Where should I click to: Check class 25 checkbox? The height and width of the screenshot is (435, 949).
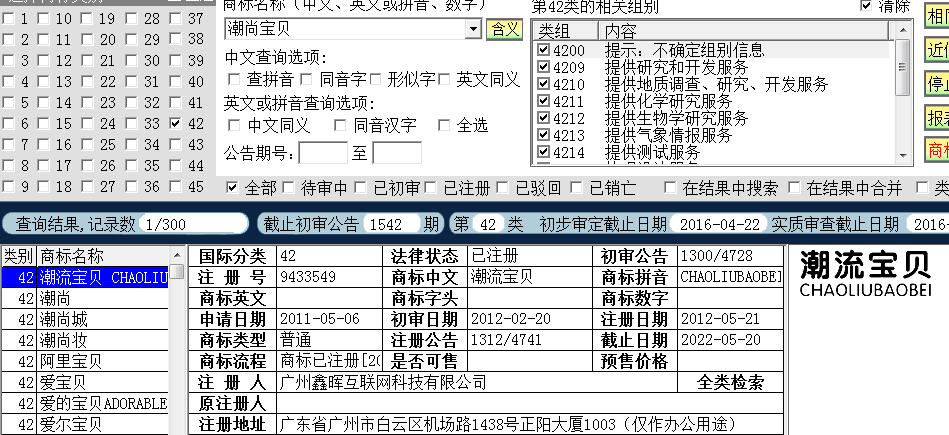[x=88, y=145]
